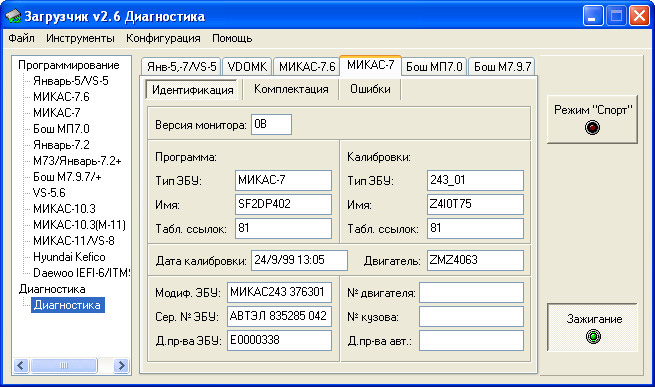Select Hyundai Kefico tree item
The height and width of the screenshot is (387, 655).
tap(69, 257)
